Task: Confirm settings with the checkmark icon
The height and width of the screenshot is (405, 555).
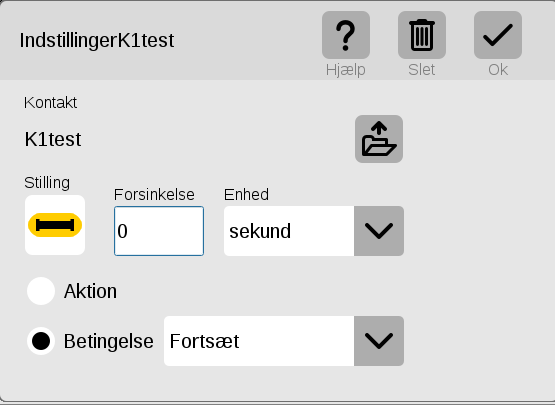Action: (x=498, y=35)
